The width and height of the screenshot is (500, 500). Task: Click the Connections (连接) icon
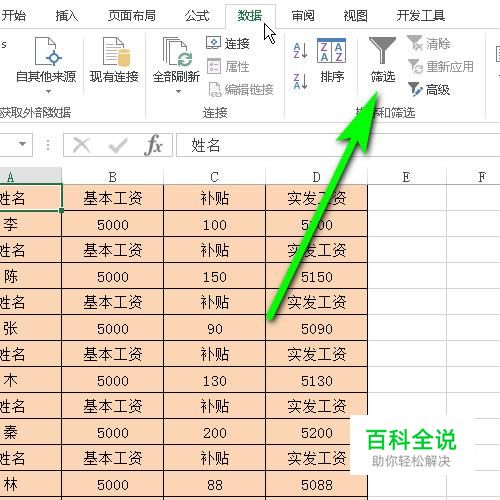[213, 43]
